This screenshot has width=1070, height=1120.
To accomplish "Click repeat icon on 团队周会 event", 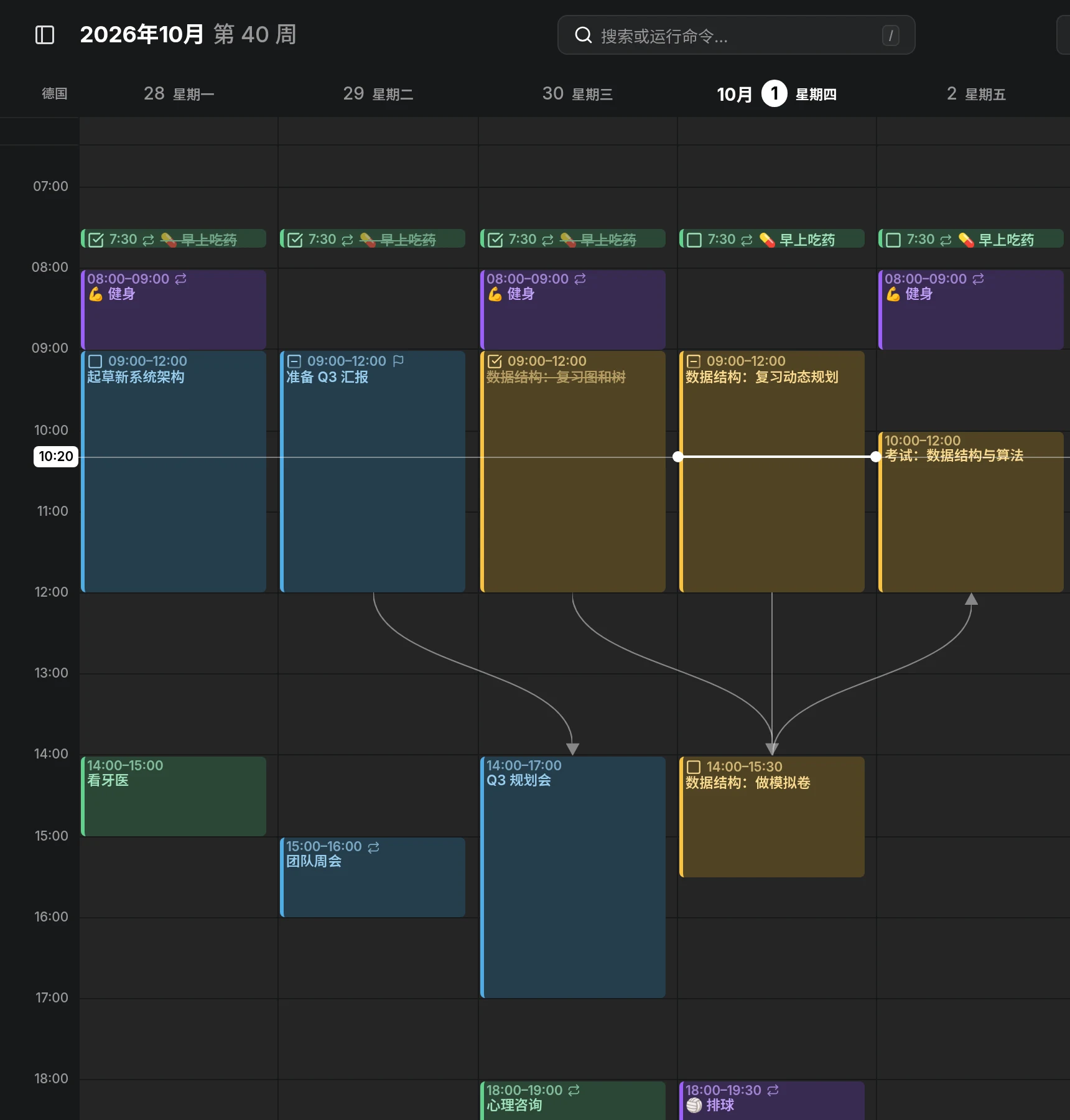I will (x=373, y=847).
